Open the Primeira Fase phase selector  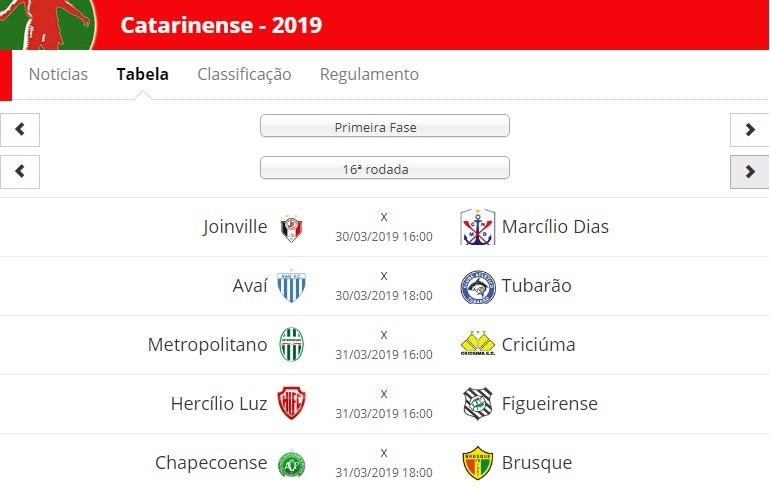point(385,126)
